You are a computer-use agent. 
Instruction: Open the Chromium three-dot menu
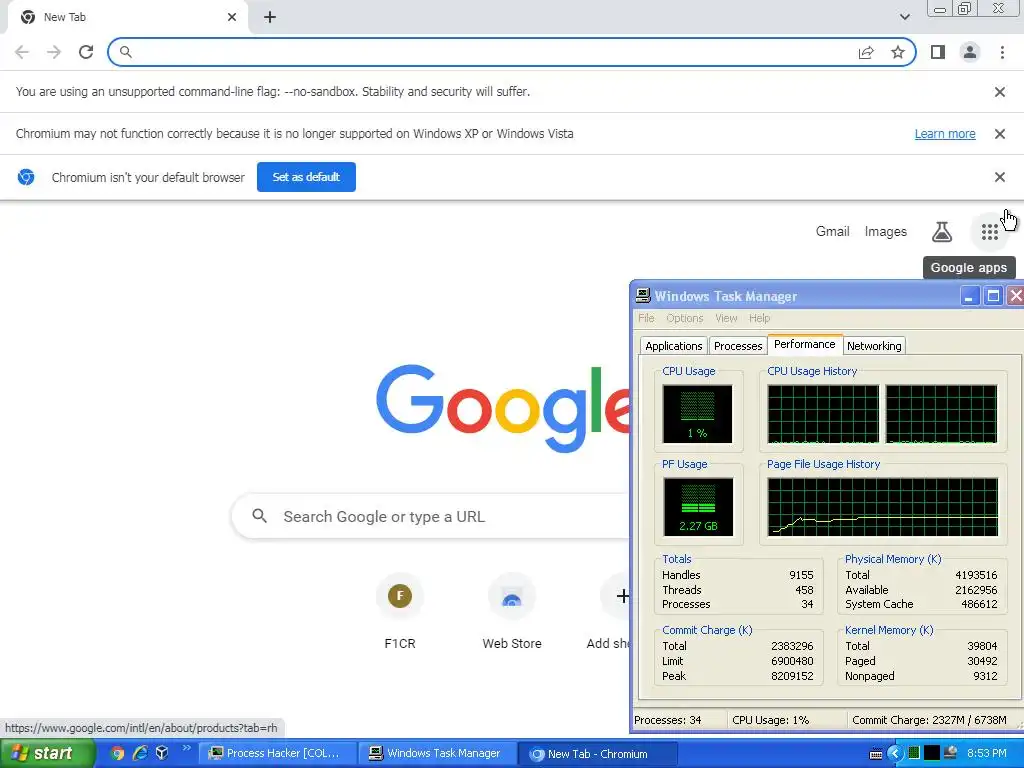pyautogui.click(x=1002, y=52)
